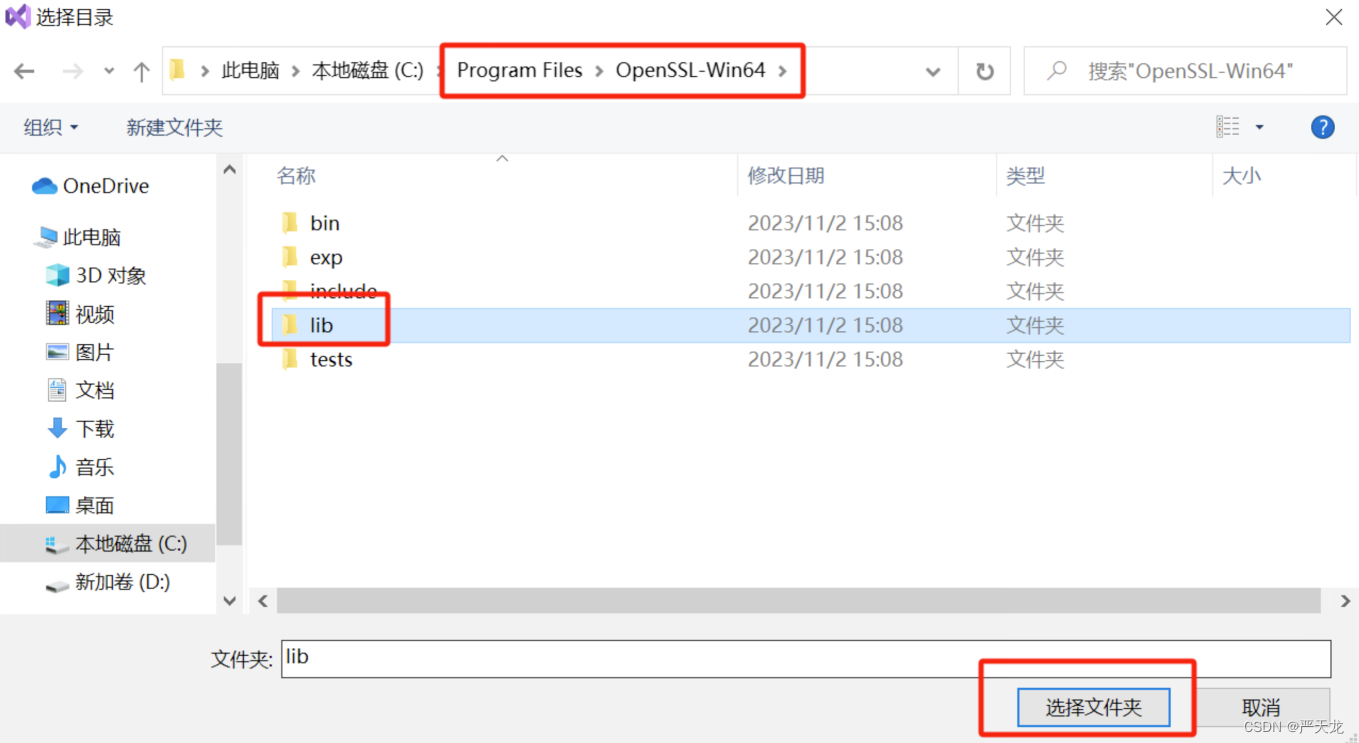
Task: Select the lib folder row
Action: [810, 325]
